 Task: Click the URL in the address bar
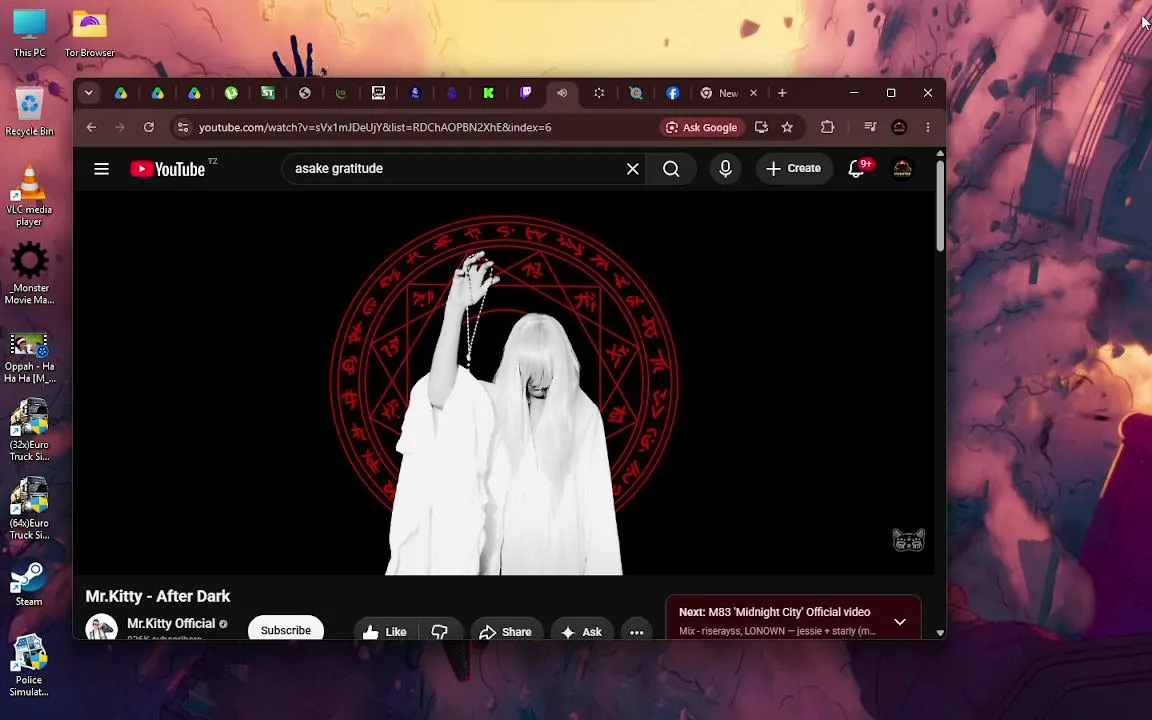[375, 127]
